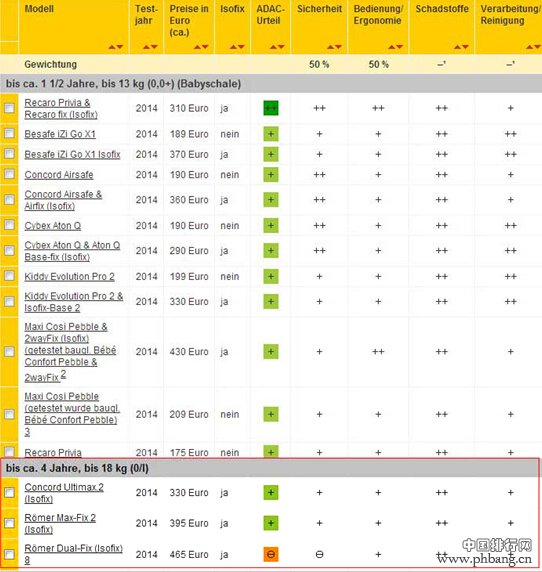Click the Schadstoffe column header

(442, 9)
